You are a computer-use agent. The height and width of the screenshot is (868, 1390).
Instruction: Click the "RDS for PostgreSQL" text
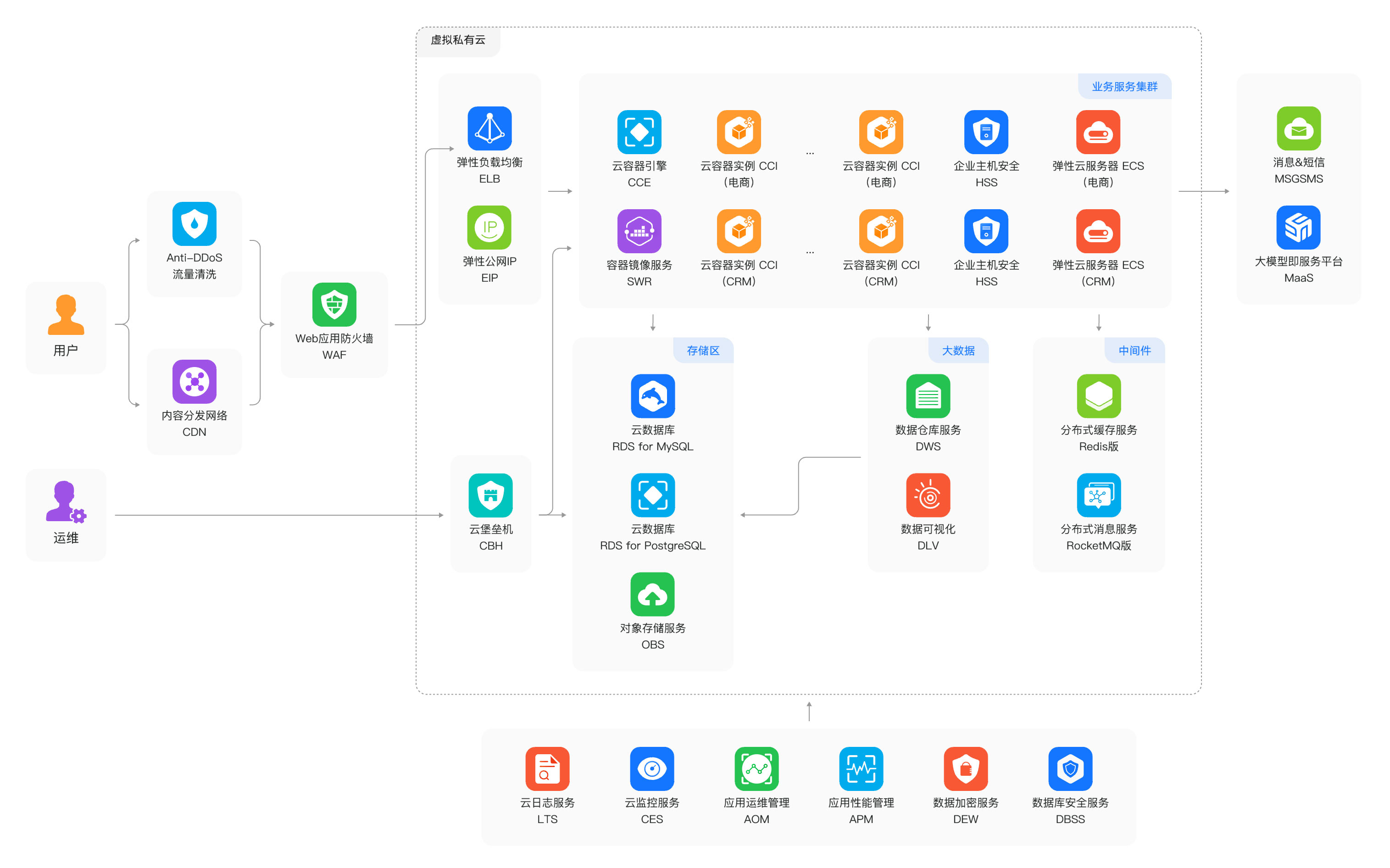pos(652,545)
